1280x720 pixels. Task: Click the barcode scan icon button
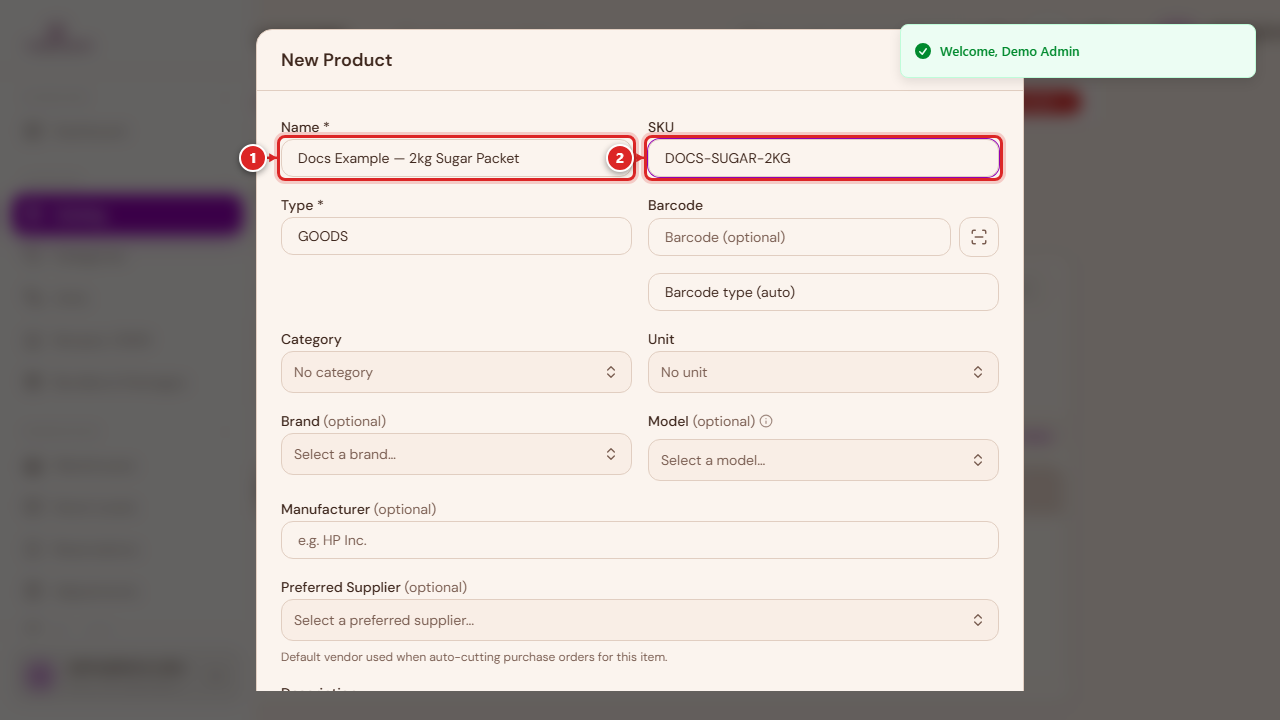[x=979, y=237]
